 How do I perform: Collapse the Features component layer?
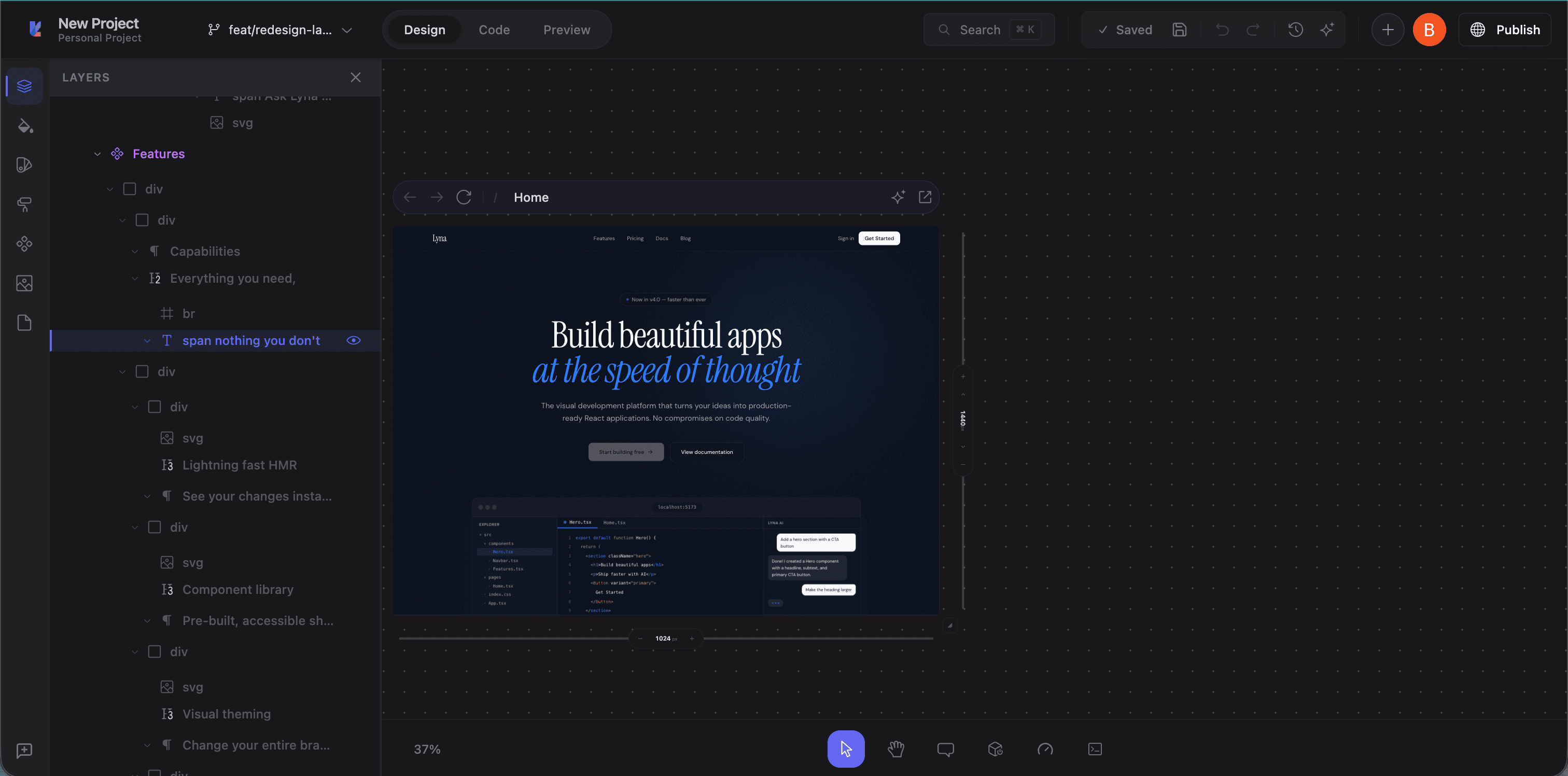[x=97, y=154]
